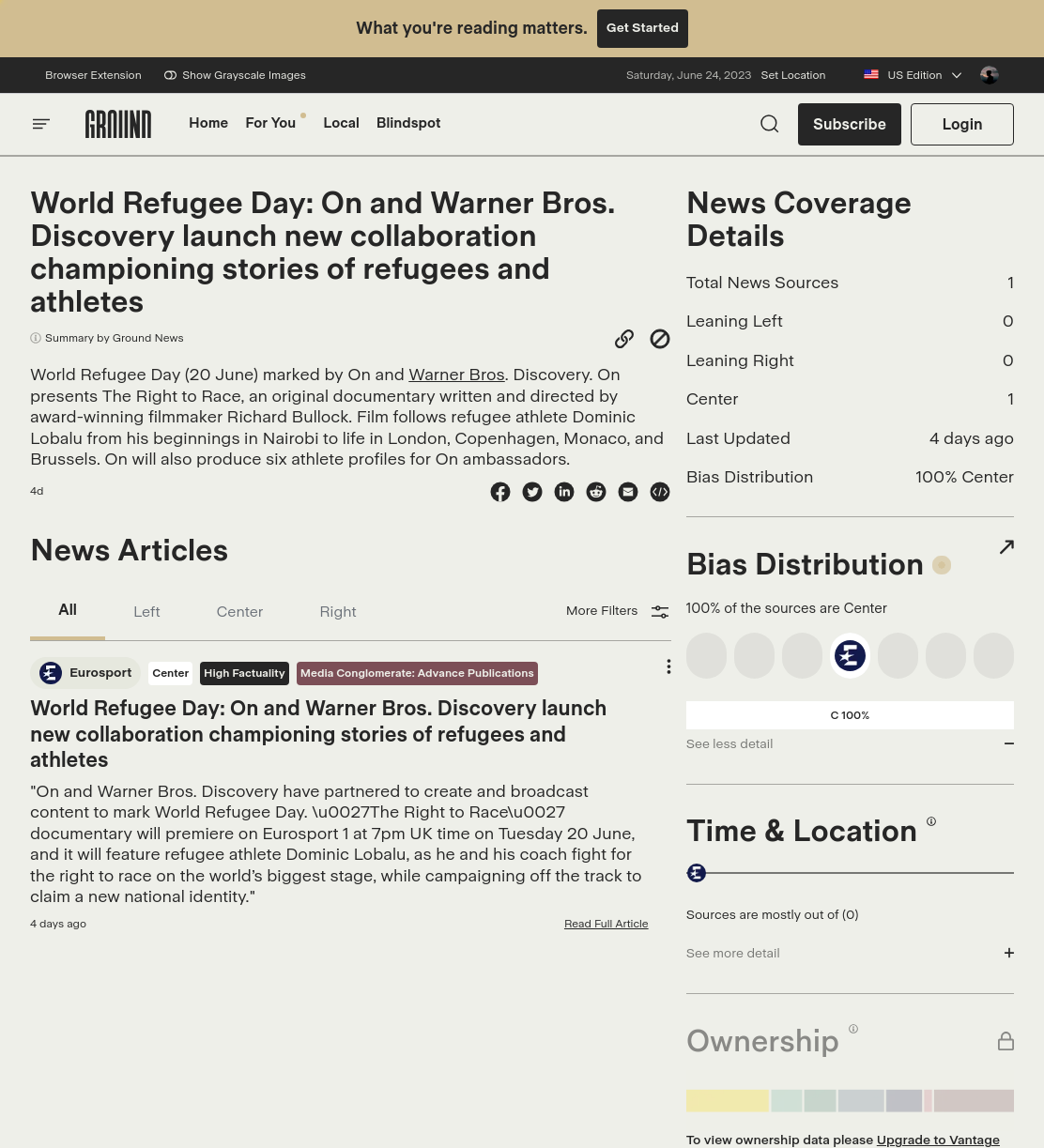Image resolution: width=1044 pixels, height=1148 pixels.
Task: Click the Subscribe button
Action: pos(850,124)
